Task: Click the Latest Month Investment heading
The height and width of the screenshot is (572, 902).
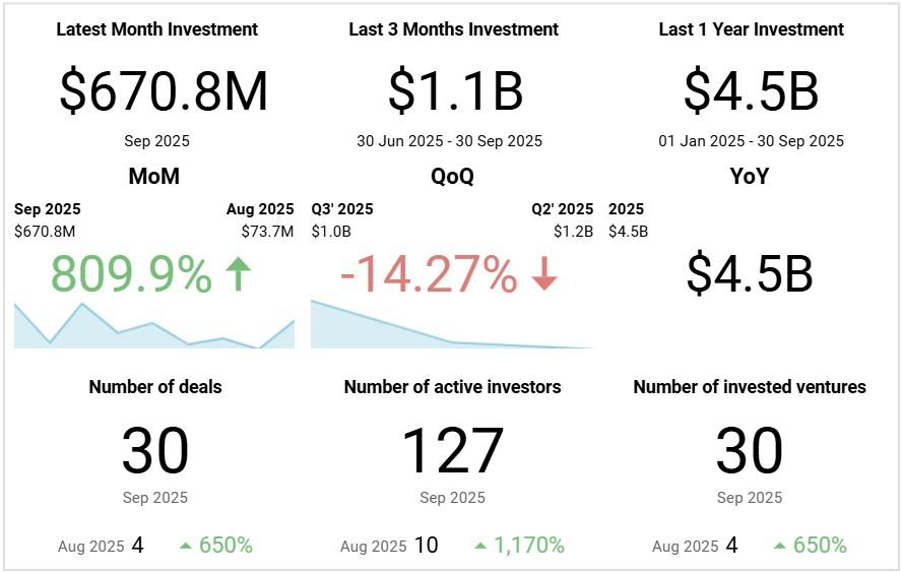Action: (x=157, y=30)
